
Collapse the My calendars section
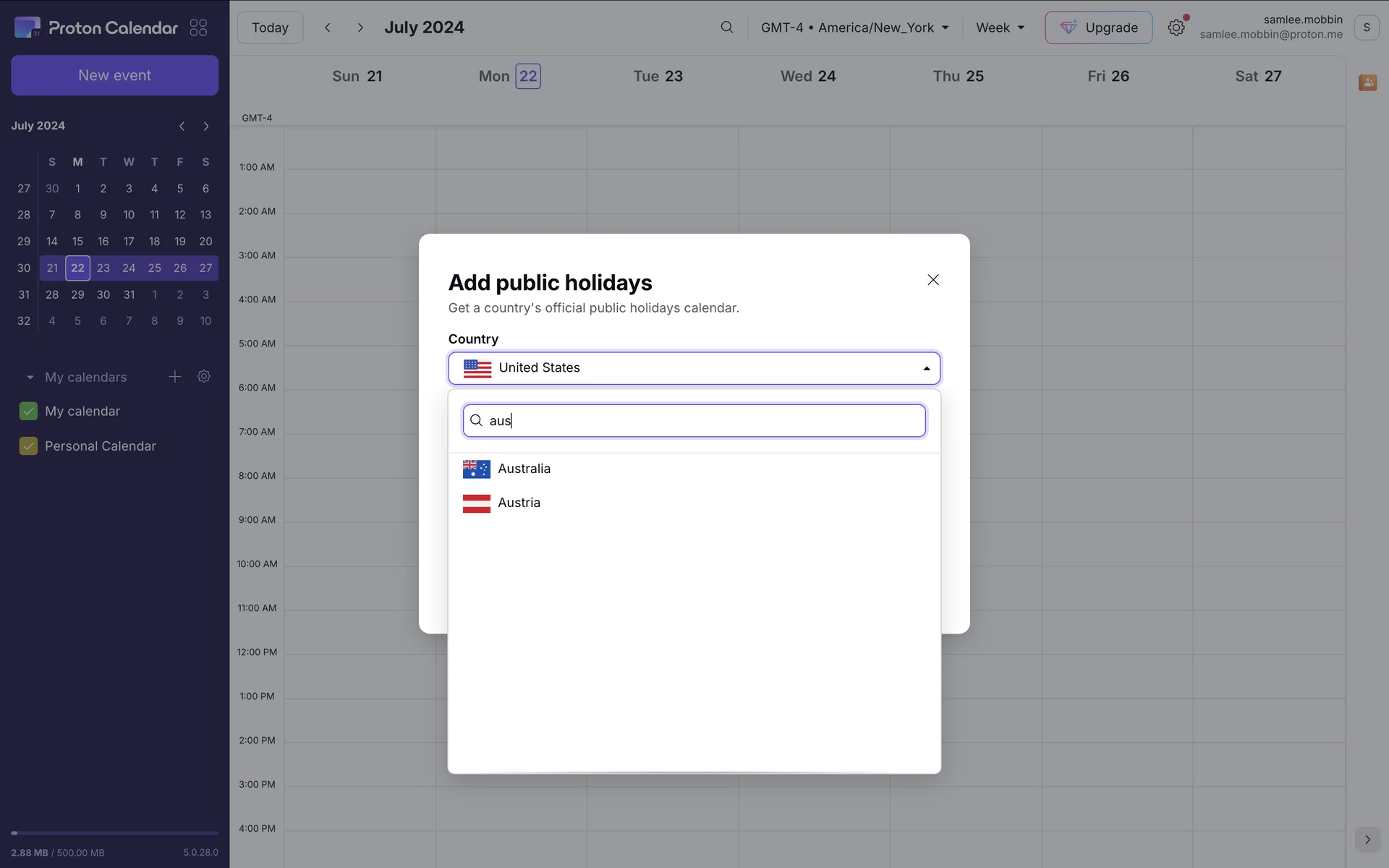tap(30, 378)
